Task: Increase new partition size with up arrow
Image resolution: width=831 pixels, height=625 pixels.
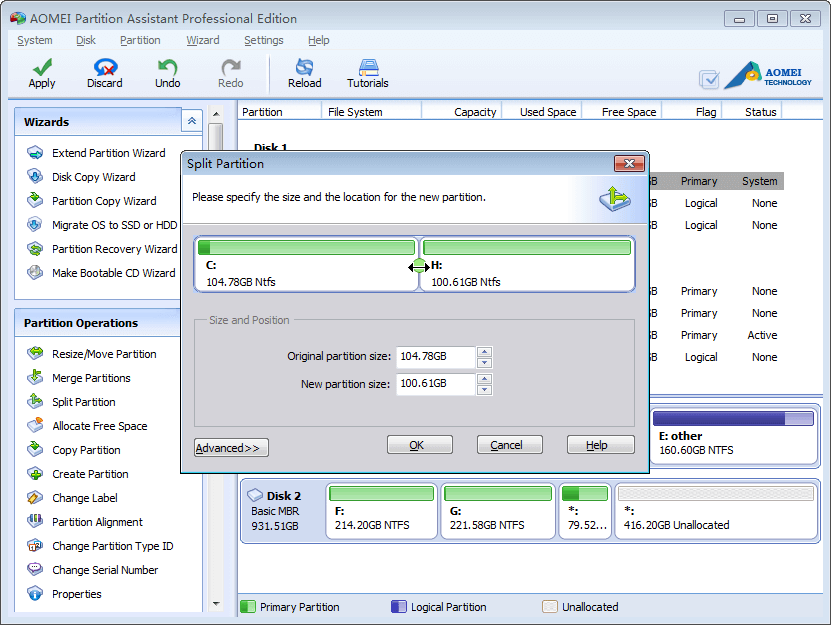Action: pyautogui.click(x=484, y=378)
